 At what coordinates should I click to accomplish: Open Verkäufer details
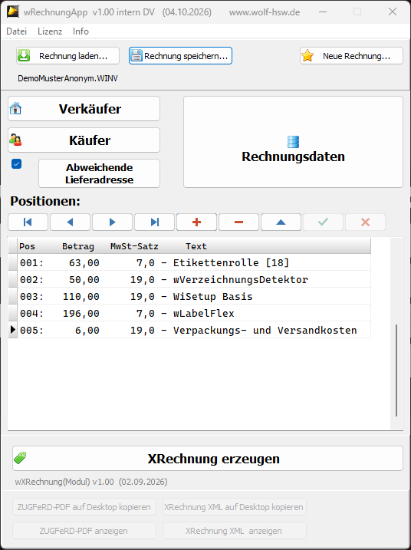click(84, 109)
